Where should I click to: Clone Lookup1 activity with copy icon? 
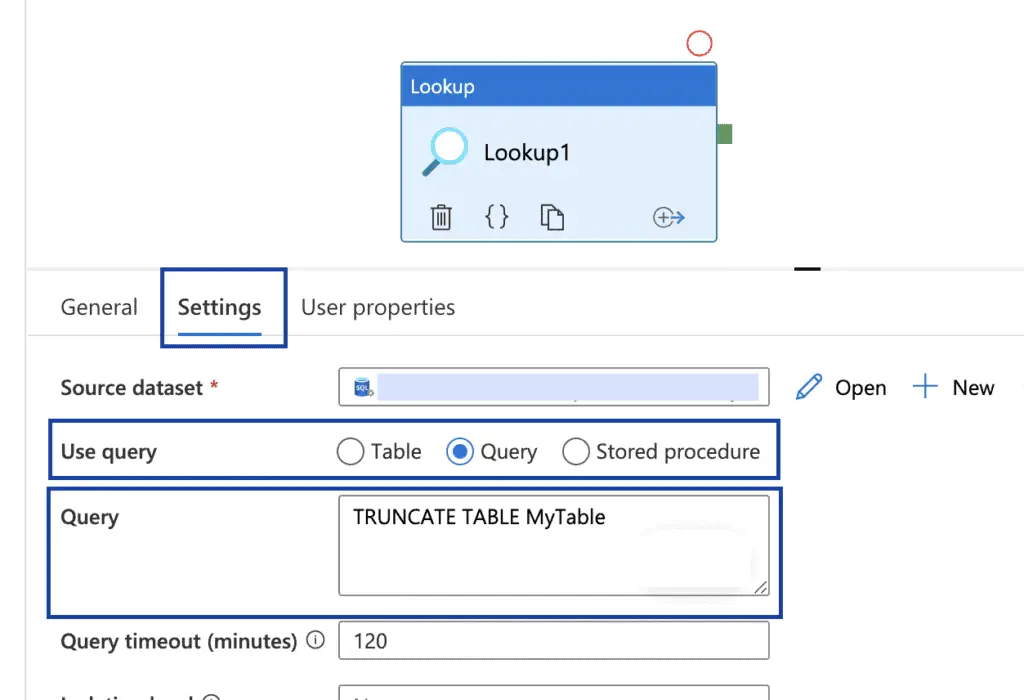(552, 217)
